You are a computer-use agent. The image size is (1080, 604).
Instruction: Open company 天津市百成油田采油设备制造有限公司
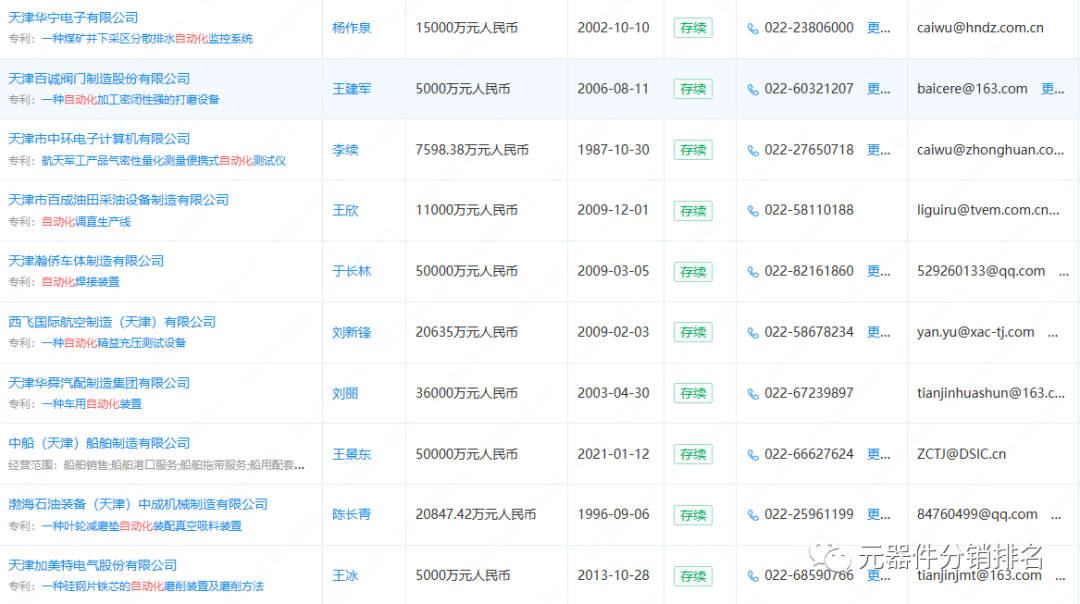pos(118,200)
